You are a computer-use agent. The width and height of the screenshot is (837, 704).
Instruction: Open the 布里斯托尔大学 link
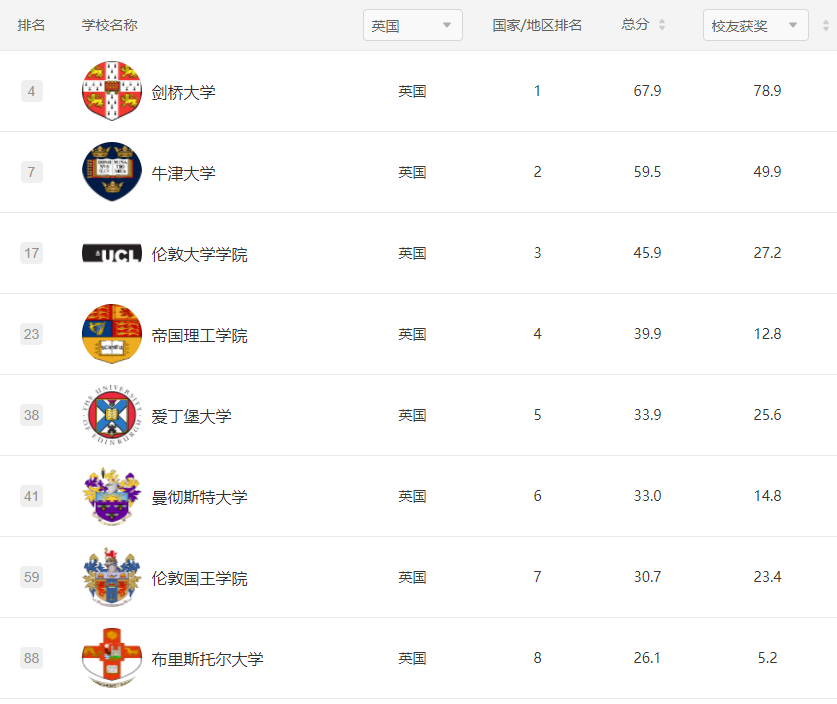tap(208, 660)
